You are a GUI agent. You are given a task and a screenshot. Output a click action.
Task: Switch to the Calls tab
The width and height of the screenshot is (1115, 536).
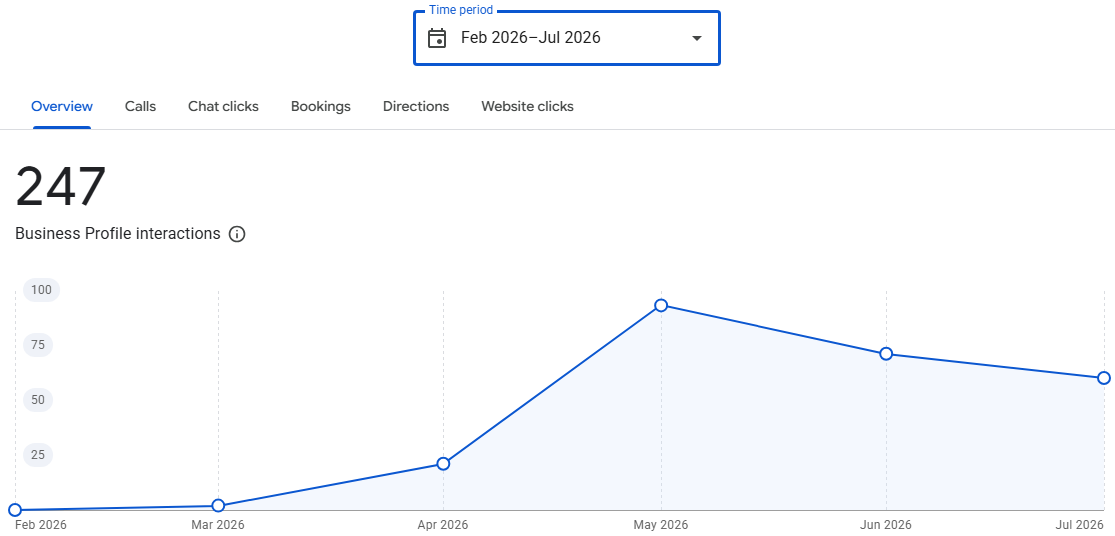(140, 107)
